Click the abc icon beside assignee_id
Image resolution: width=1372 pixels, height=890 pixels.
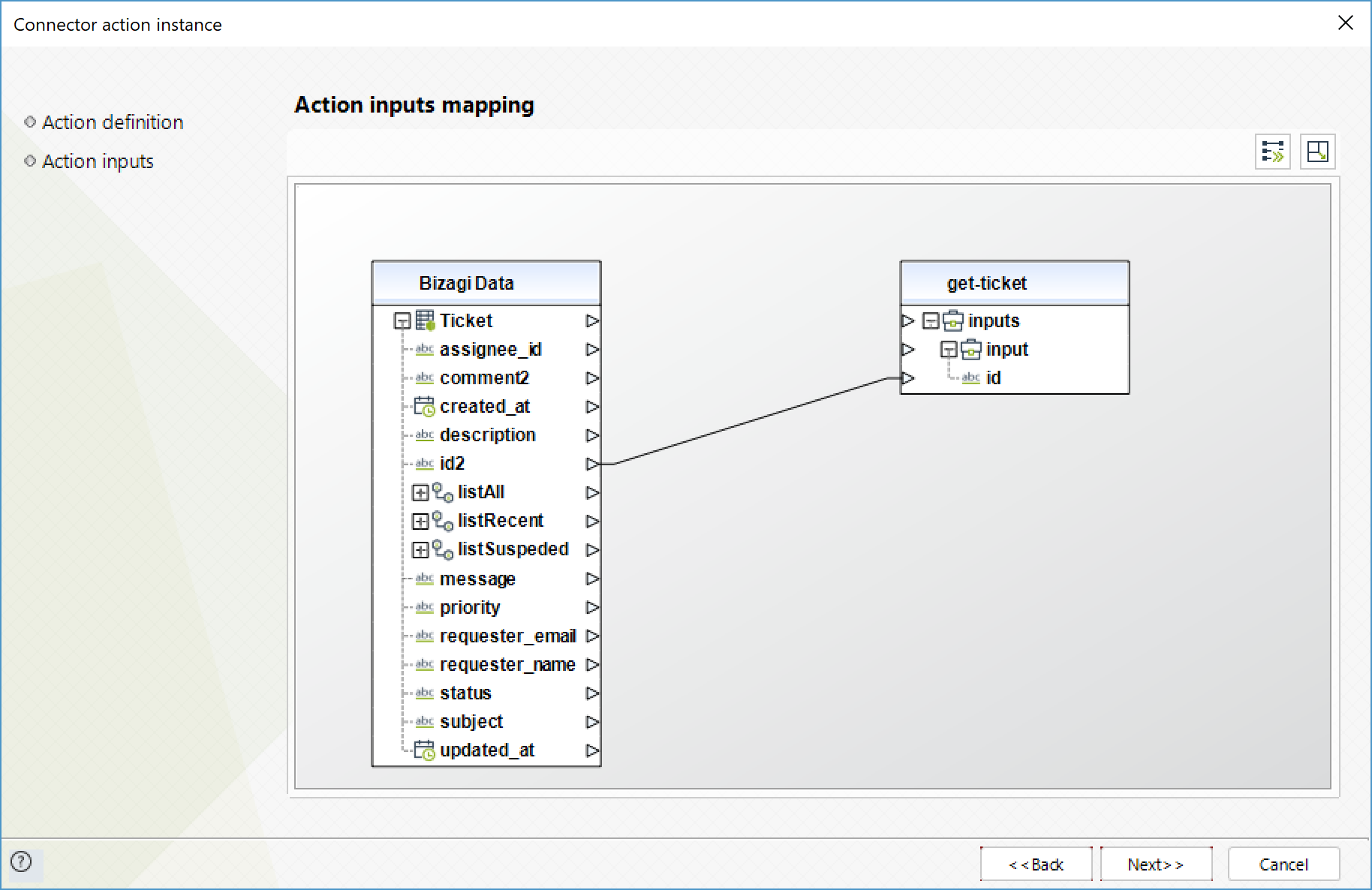tap(425, 349)
